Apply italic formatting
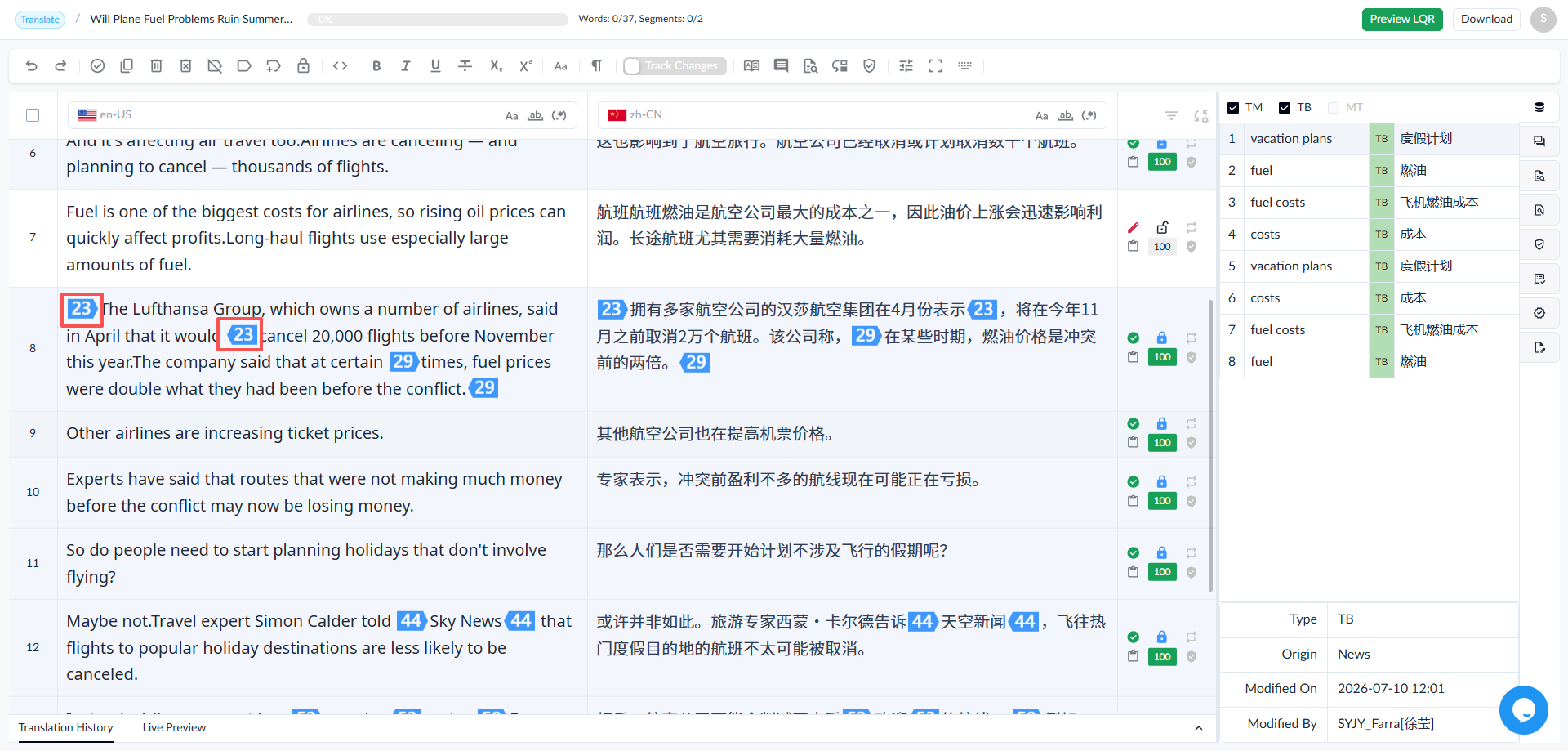1568x751 pixels. click(x=406, y=66)
